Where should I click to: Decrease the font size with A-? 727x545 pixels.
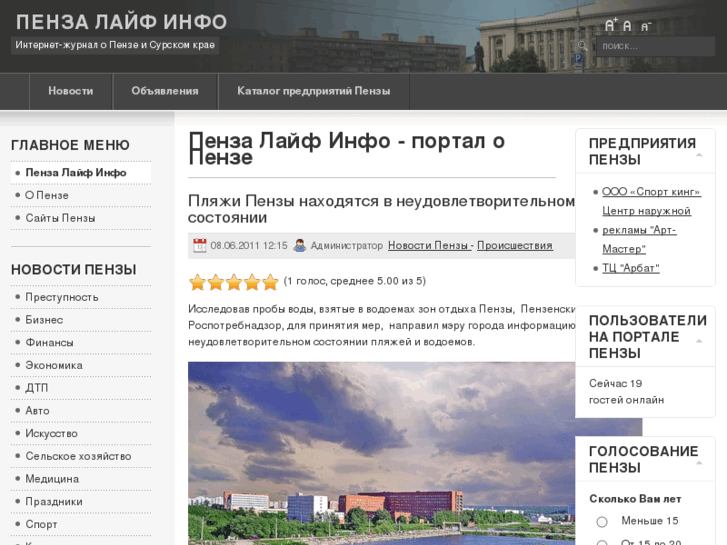tap(645, 27)
